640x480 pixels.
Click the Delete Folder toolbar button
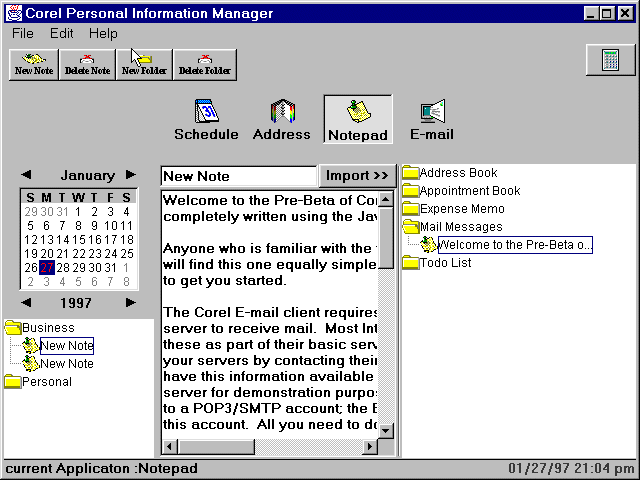point(204,64)
